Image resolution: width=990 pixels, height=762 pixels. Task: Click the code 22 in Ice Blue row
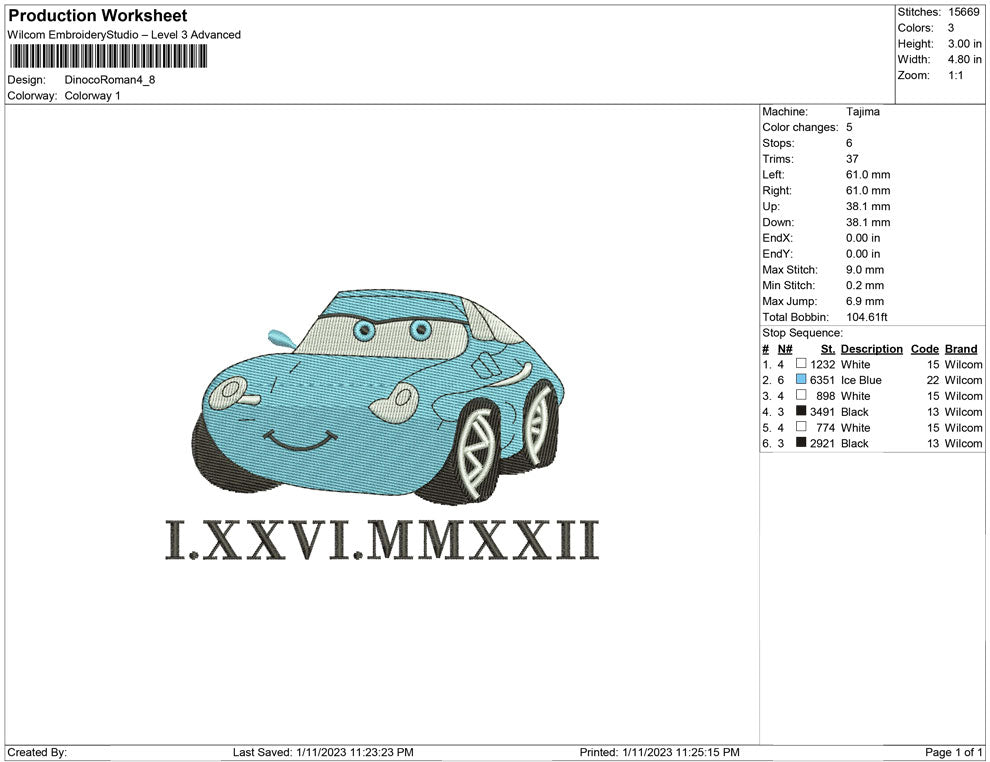tap(933, 380)
